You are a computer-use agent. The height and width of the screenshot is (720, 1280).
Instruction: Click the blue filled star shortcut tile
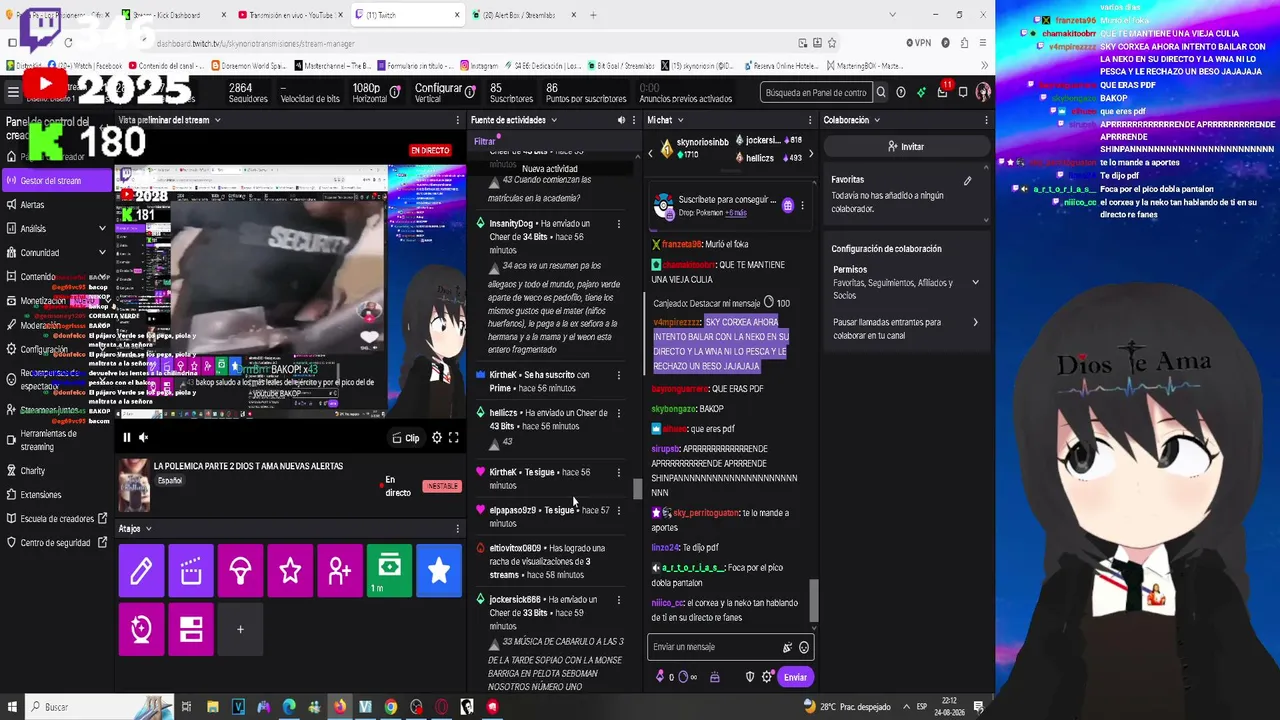[438, 570]
